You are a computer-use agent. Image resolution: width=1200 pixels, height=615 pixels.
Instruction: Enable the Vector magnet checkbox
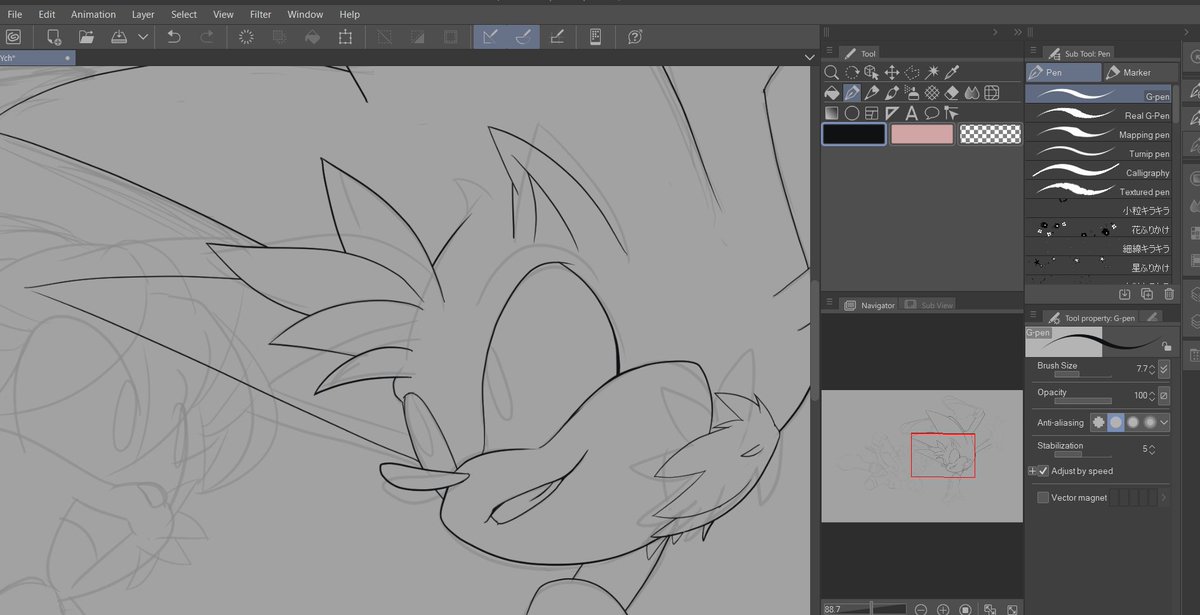pos(1043,497)
